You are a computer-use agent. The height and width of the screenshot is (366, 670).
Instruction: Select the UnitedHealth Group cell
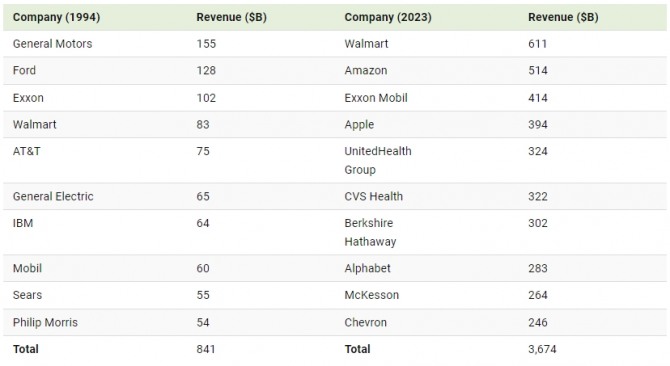[378, 160]
